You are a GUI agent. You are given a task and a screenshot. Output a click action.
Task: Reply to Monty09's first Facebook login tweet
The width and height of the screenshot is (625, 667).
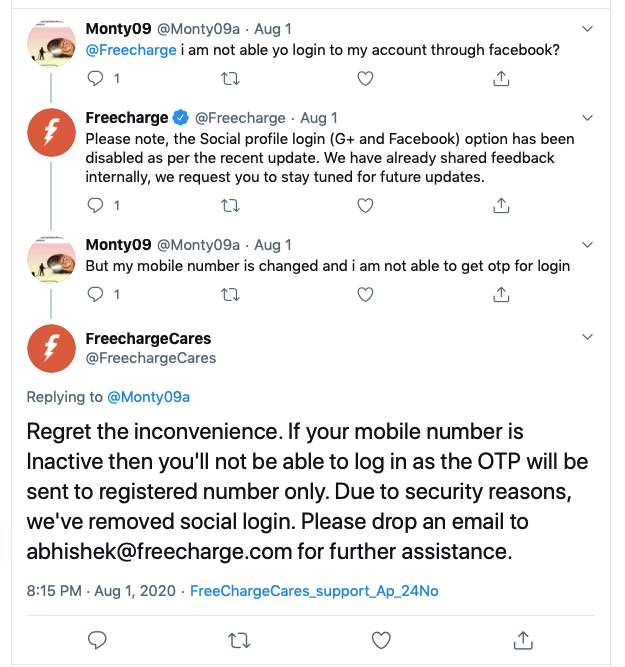tap(95, 78)
